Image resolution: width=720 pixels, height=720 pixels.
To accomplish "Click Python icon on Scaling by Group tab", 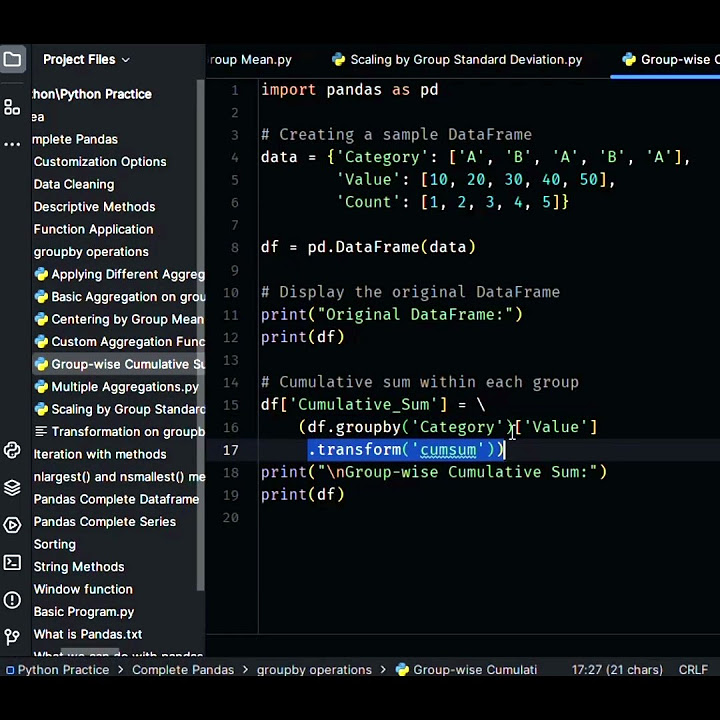I will pyautogui.click(x=338, y=59).
